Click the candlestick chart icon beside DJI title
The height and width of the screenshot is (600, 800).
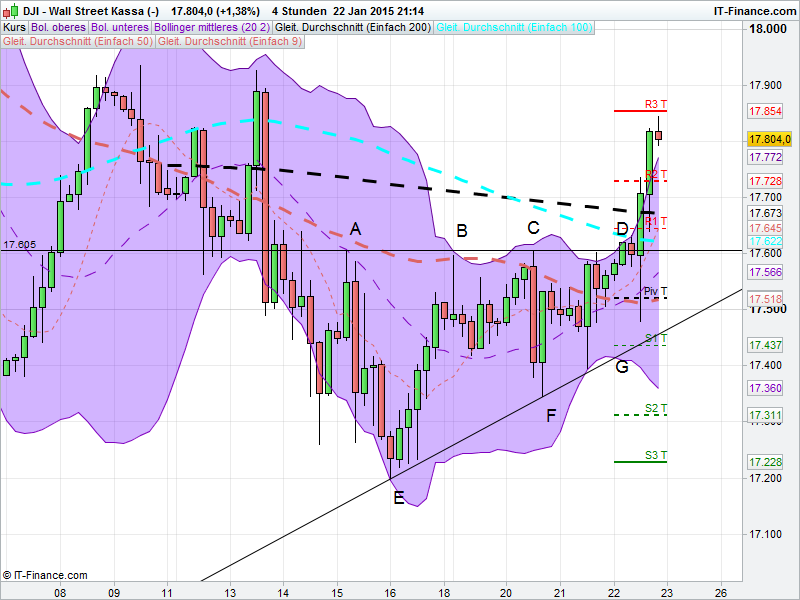pos(11,11)
